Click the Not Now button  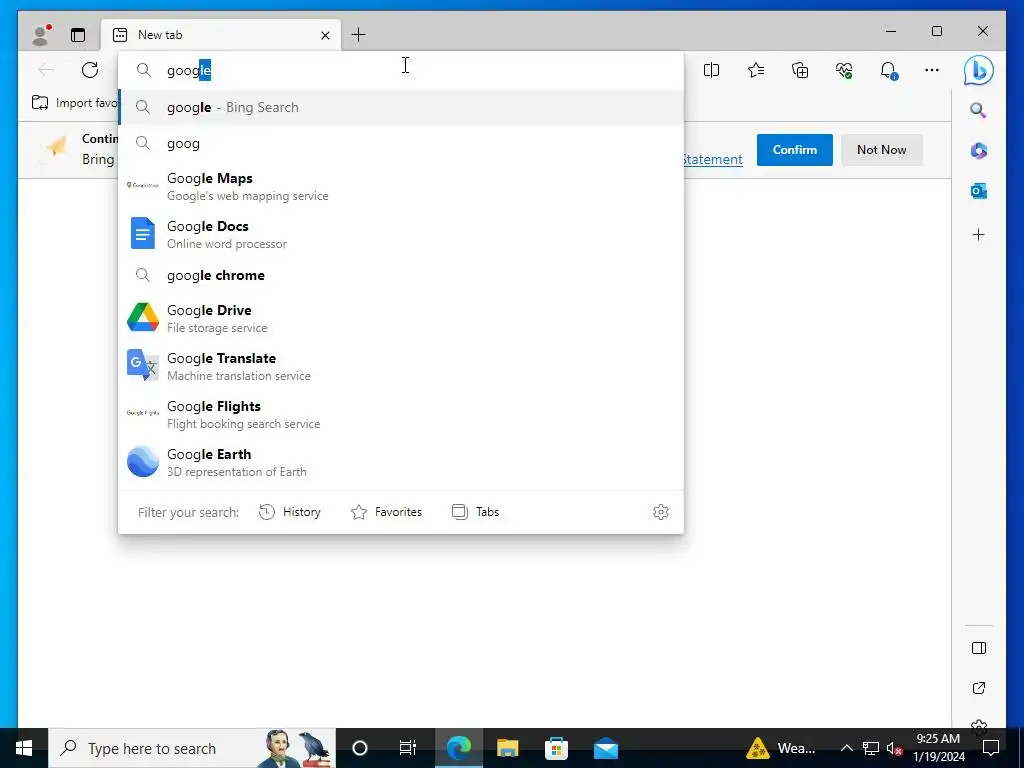(882, 150)
